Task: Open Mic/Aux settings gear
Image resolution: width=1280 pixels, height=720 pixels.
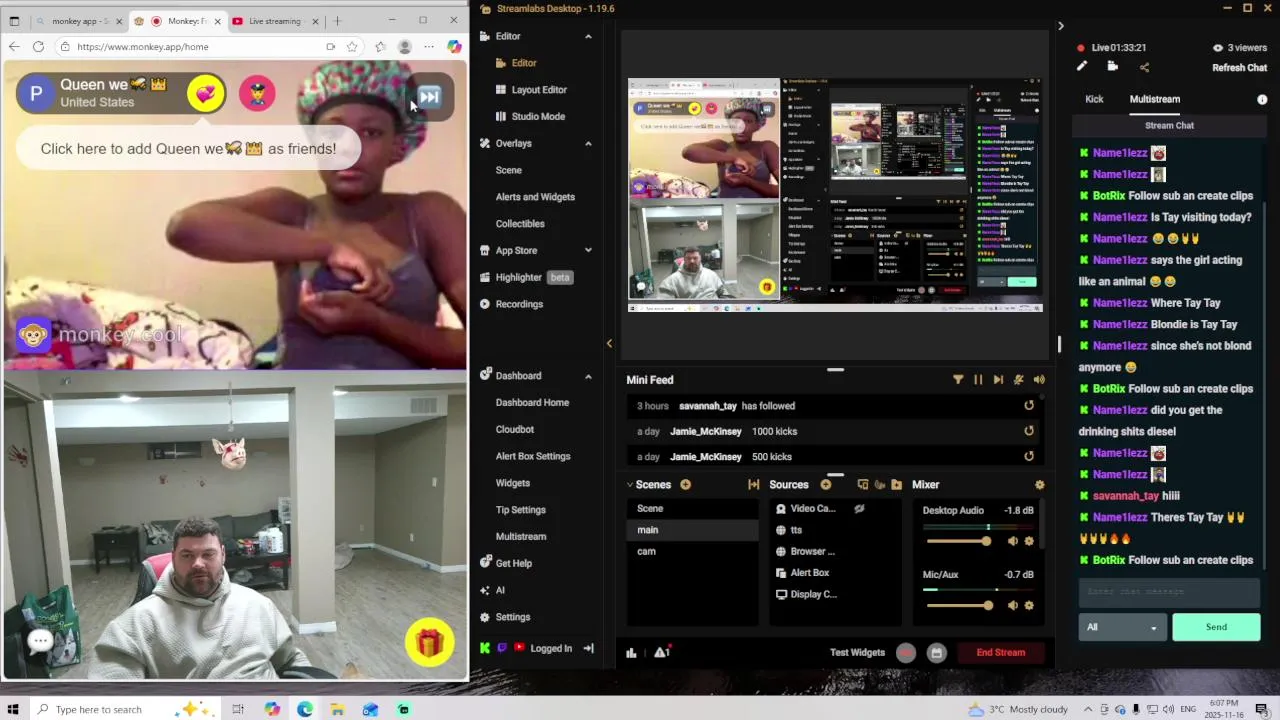Action: (x=1029, y=605)
